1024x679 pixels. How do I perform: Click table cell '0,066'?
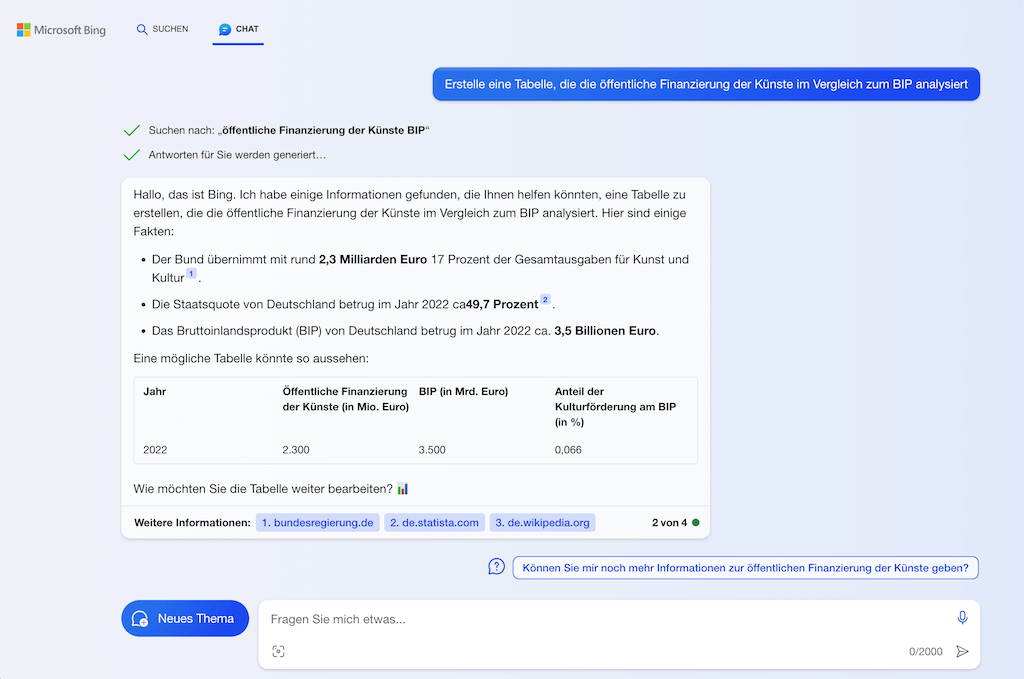click(x=568, y=450)
